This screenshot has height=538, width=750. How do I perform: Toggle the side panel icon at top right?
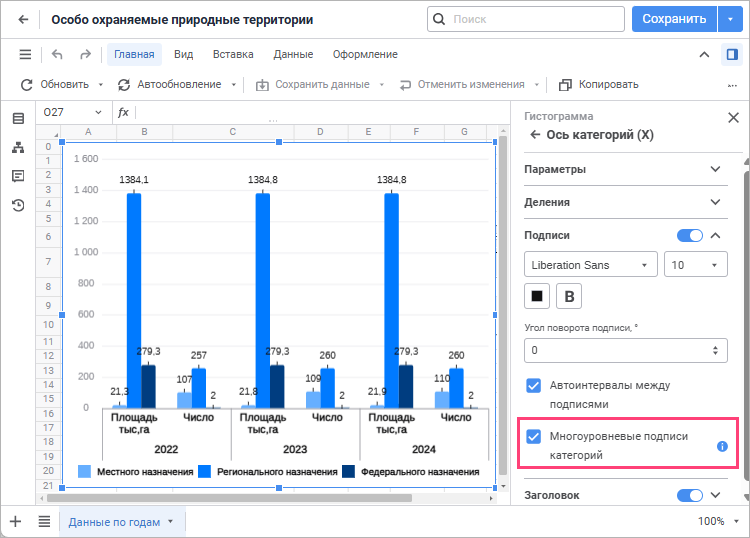(730, 55)
